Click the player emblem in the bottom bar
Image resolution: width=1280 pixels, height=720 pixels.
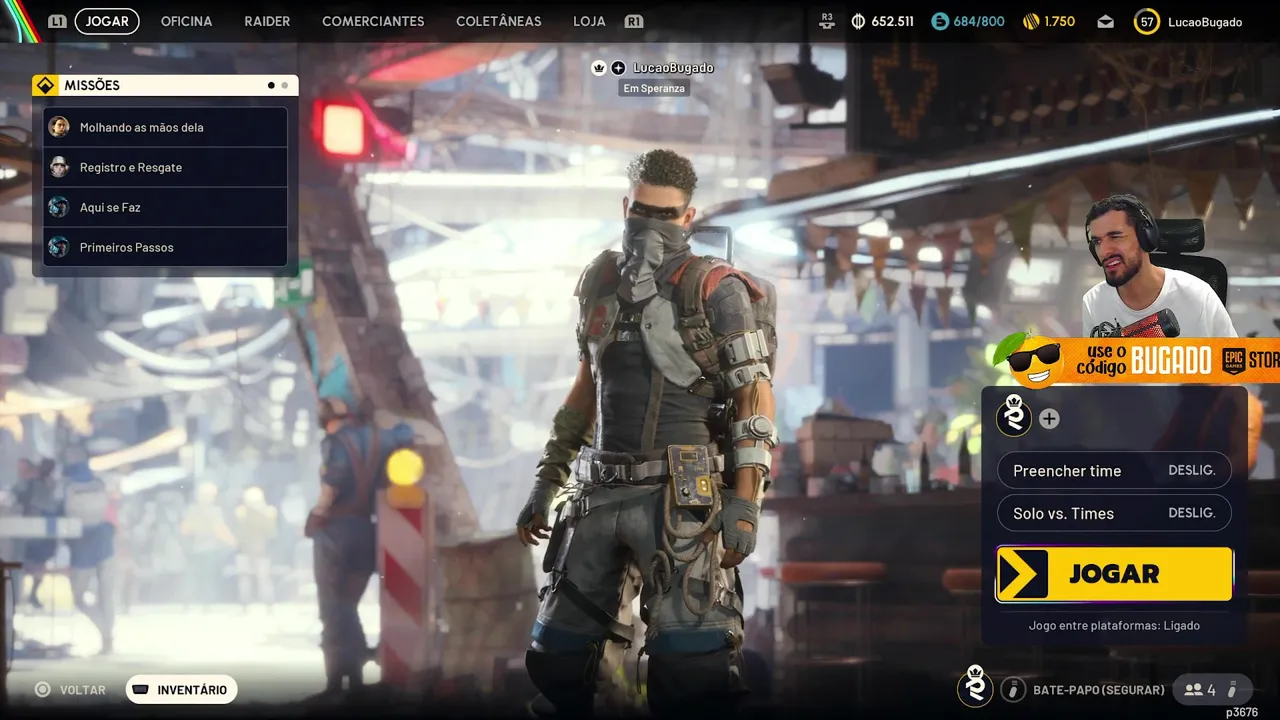pos(975,686)
